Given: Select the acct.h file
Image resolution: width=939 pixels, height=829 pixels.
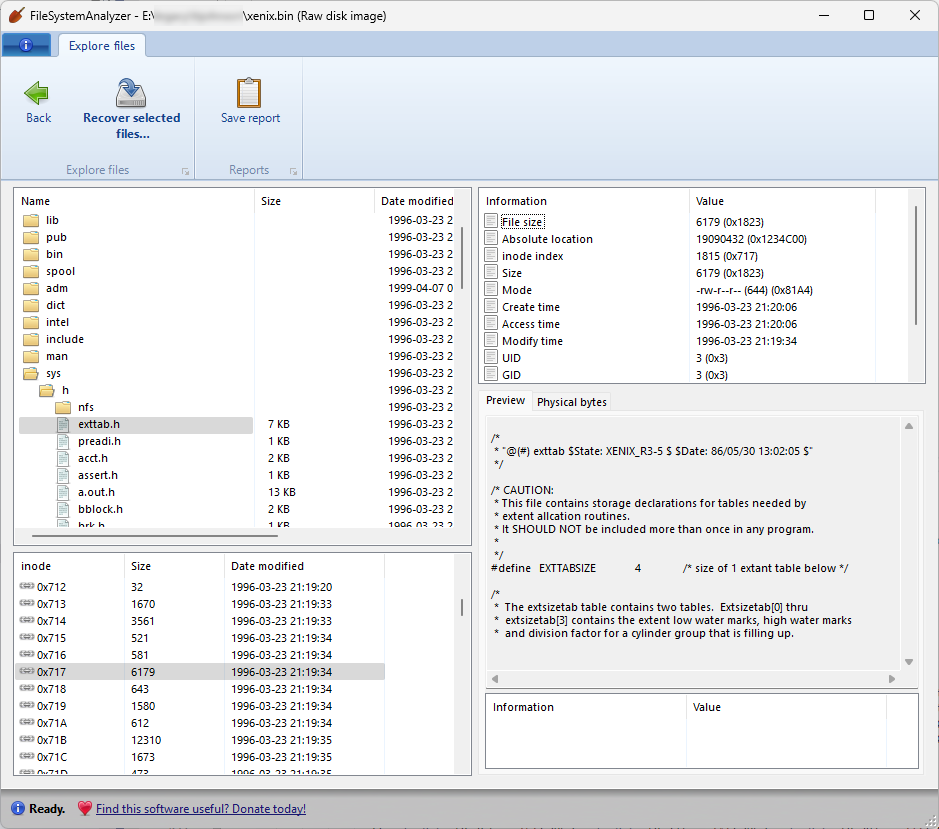Looking at the screenshot, I should click(x=93, y=458).
